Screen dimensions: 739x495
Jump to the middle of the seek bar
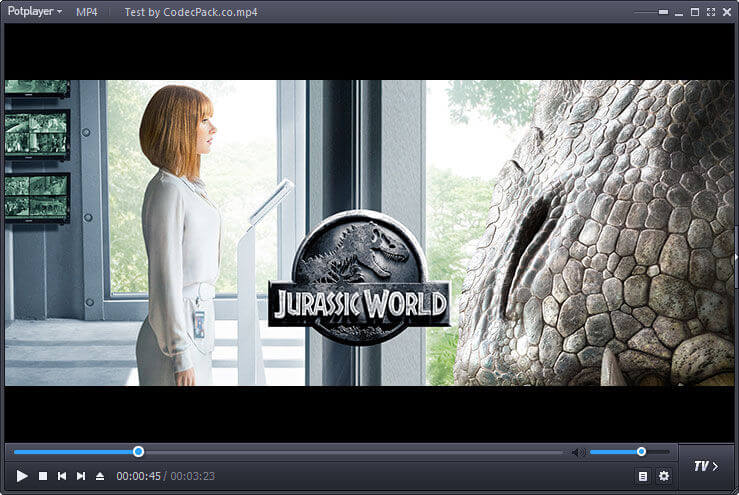click(288, 452)
